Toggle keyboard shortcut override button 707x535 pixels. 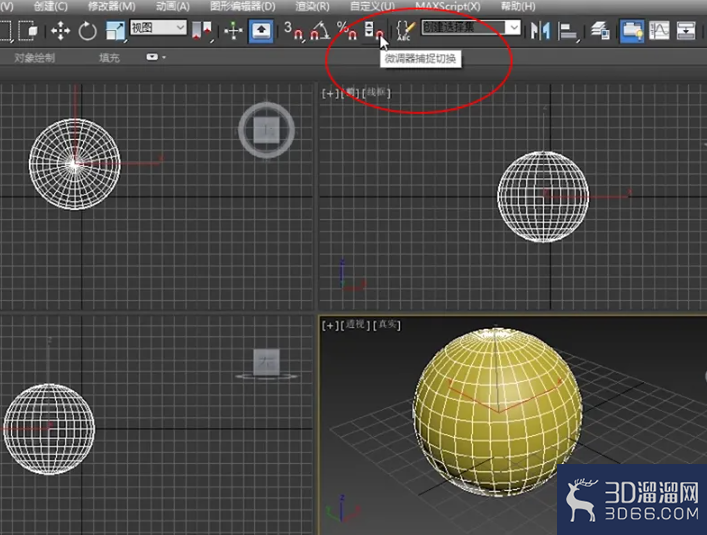tap(261, 31)
